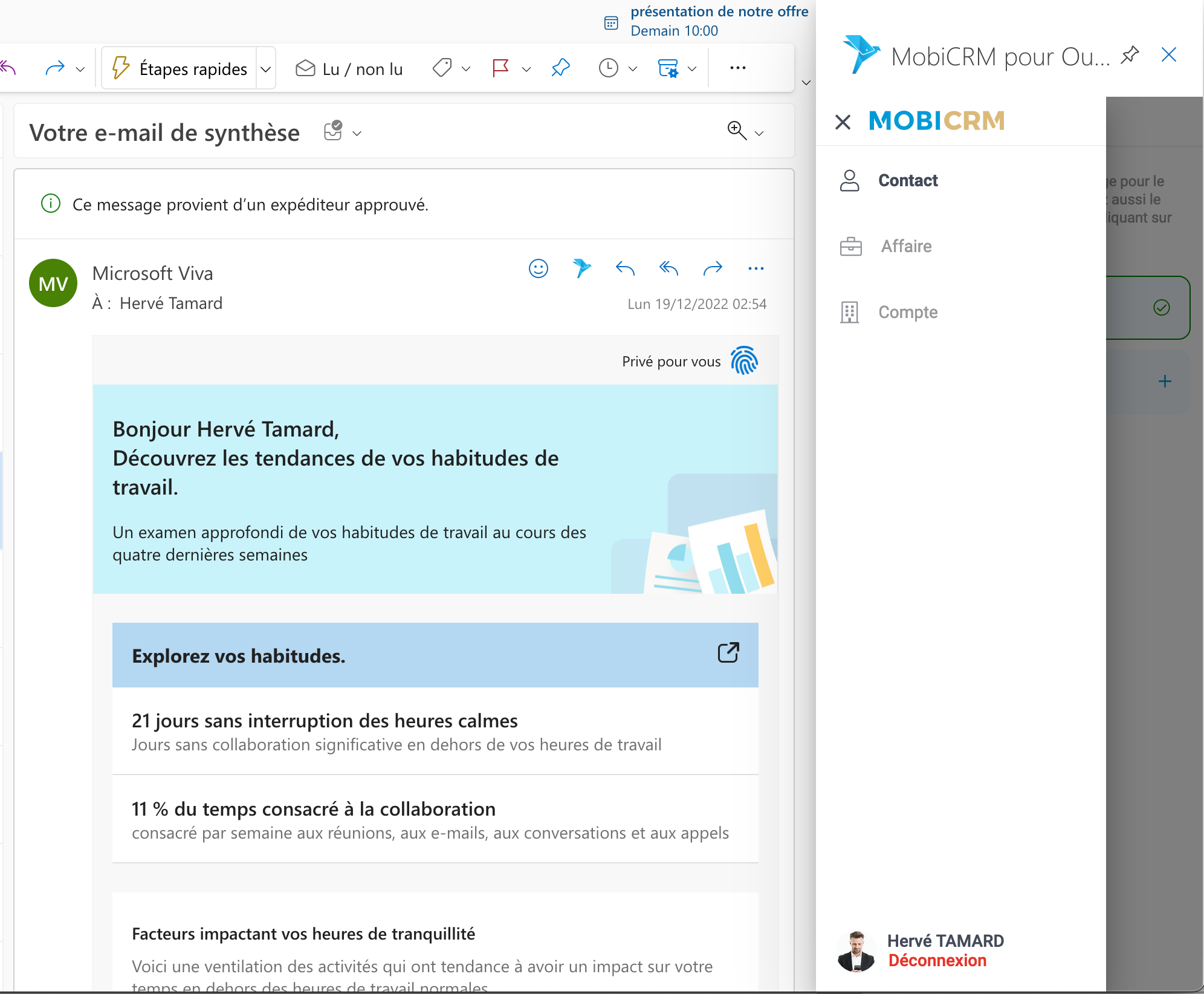
Task: Expand the snooze clock dropdown
Action: coord(633,69)
